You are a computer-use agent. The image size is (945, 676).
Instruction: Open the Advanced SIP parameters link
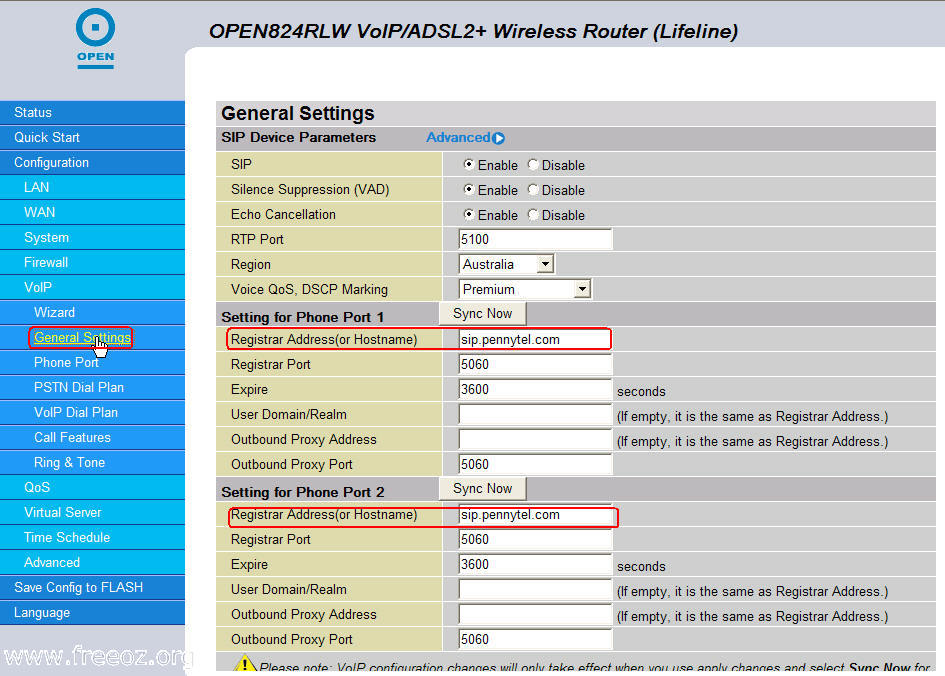458,138
